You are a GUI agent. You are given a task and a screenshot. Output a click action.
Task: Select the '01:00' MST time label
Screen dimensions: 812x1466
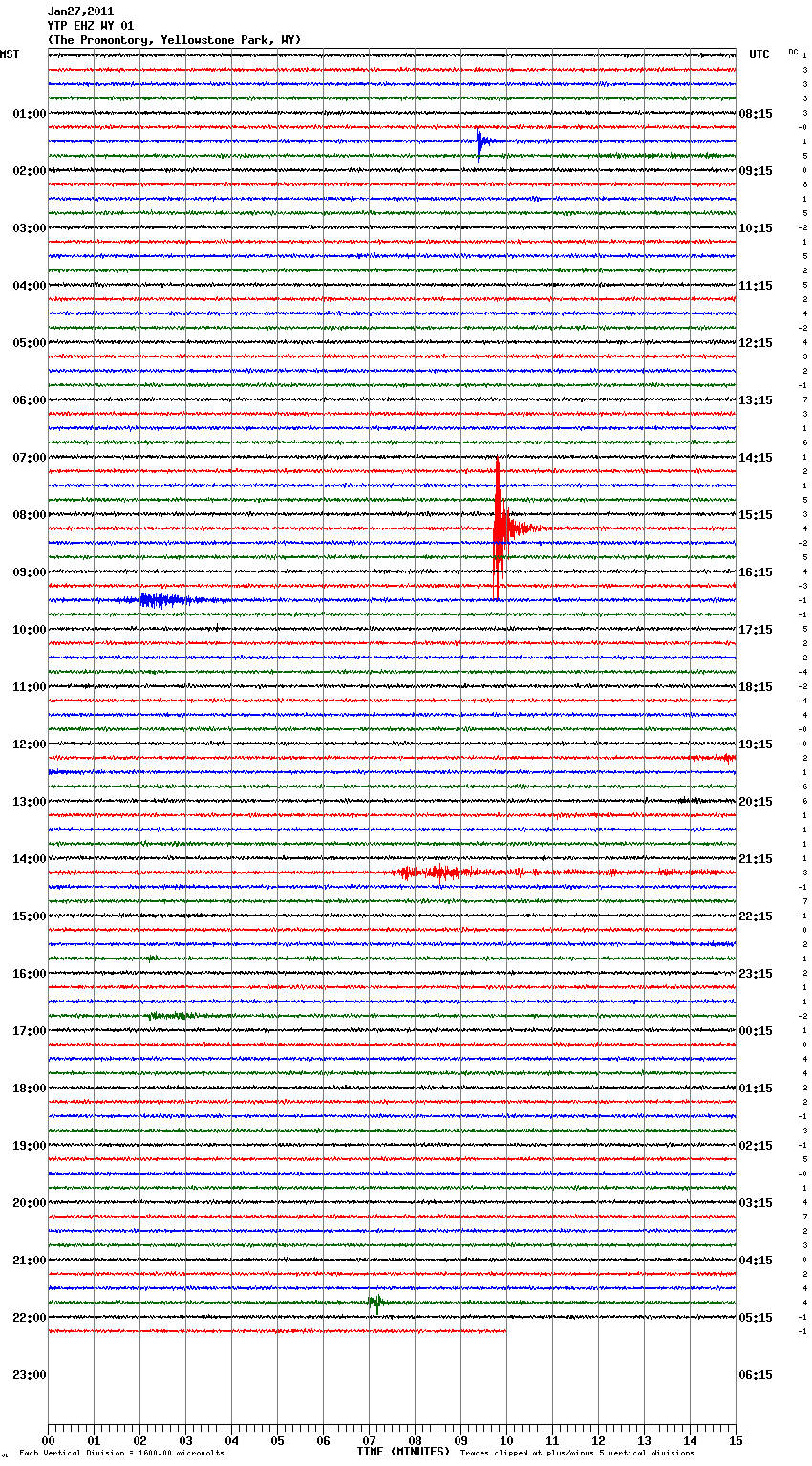[x=30, y=114]
